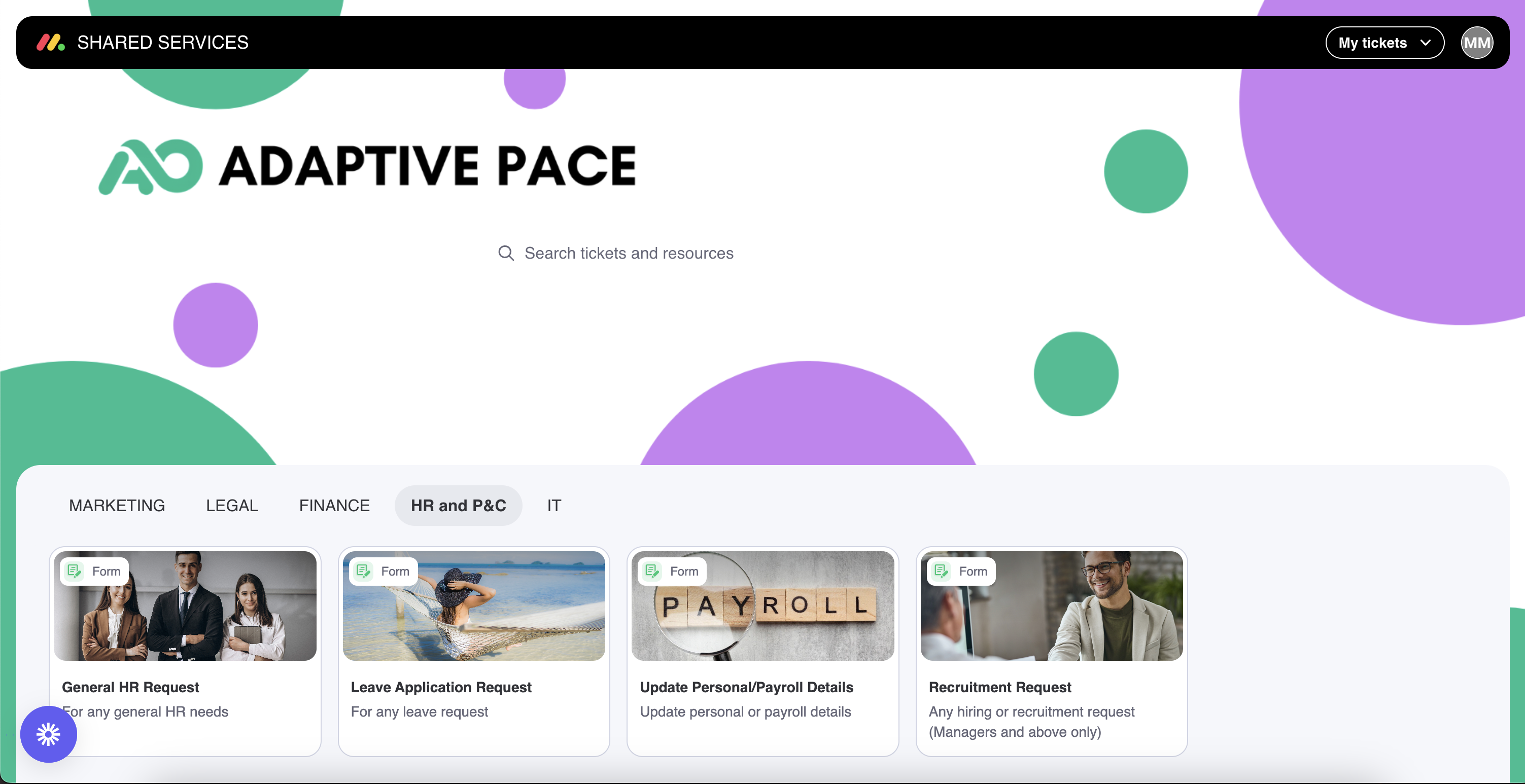Open the purple help widget button

[x=49, y=734]
